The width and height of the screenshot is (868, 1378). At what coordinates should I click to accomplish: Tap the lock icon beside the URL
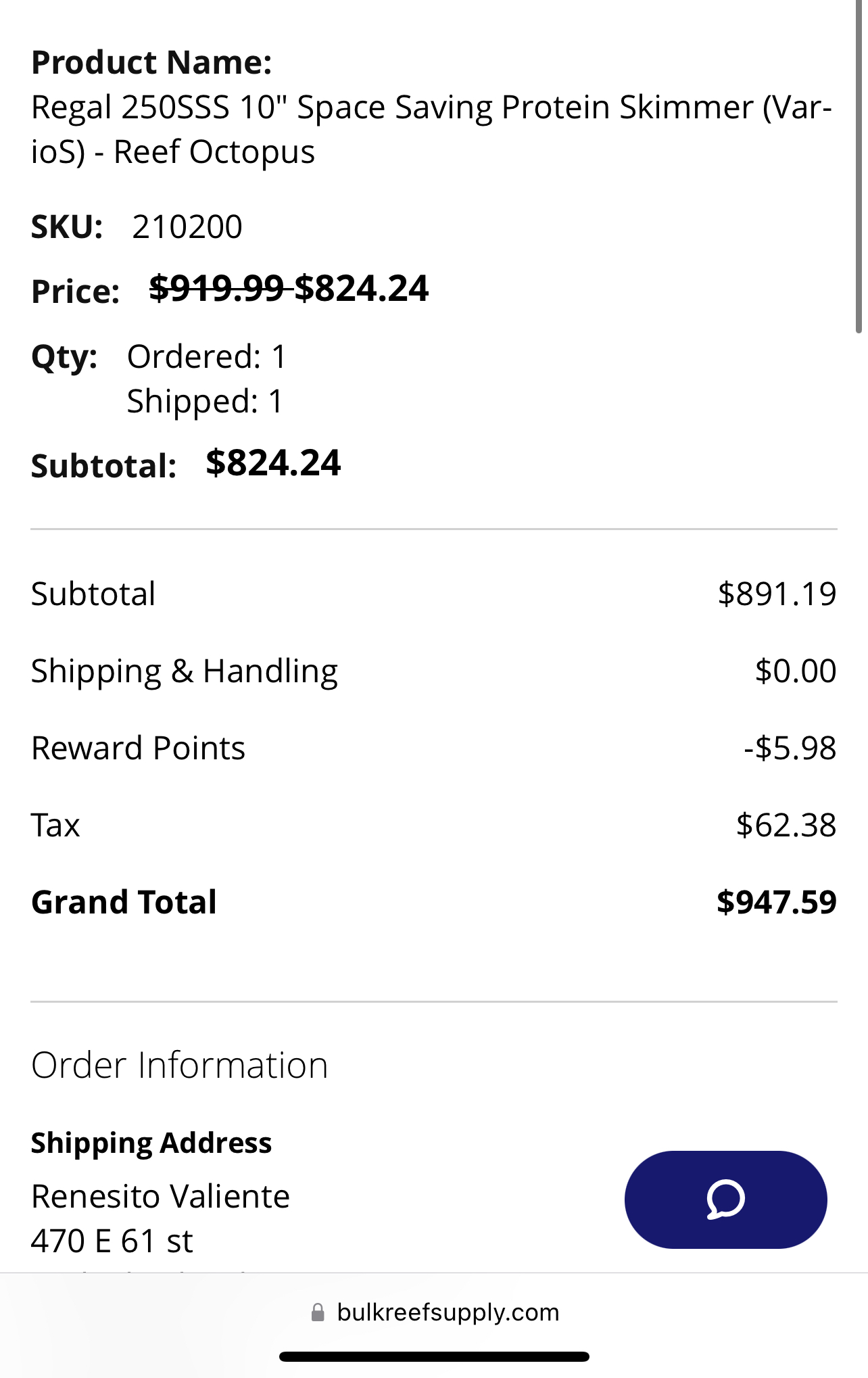tap(317, 1312)
